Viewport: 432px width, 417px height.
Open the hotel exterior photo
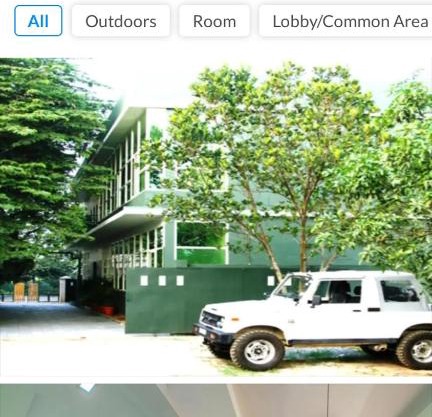tap(216, 217)
